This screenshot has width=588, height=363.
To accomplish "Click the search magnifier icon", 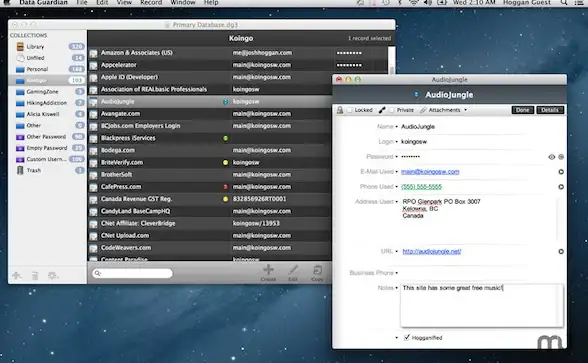I will tap(98, 273).
